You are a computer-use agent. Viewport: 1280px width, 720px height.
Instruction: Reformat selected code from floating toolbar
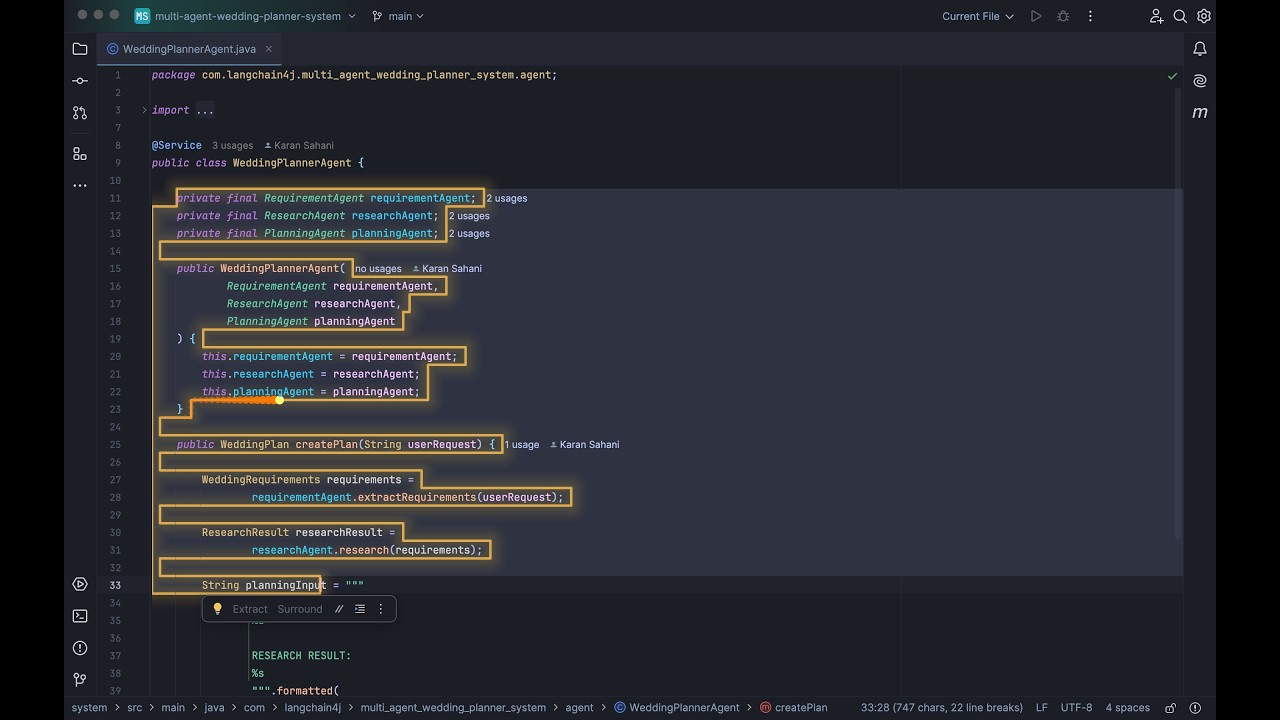tap(360, 609)
